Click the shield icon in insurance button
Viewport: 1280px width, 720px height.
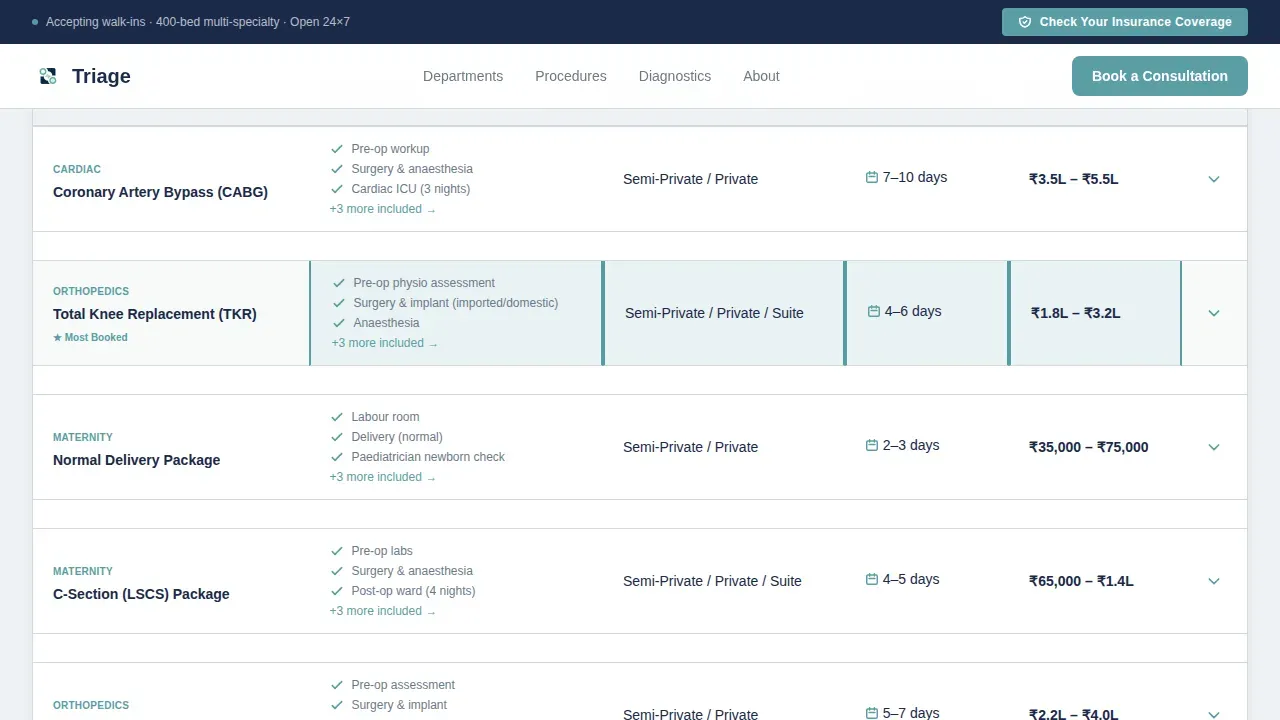tap(1025, 22)
